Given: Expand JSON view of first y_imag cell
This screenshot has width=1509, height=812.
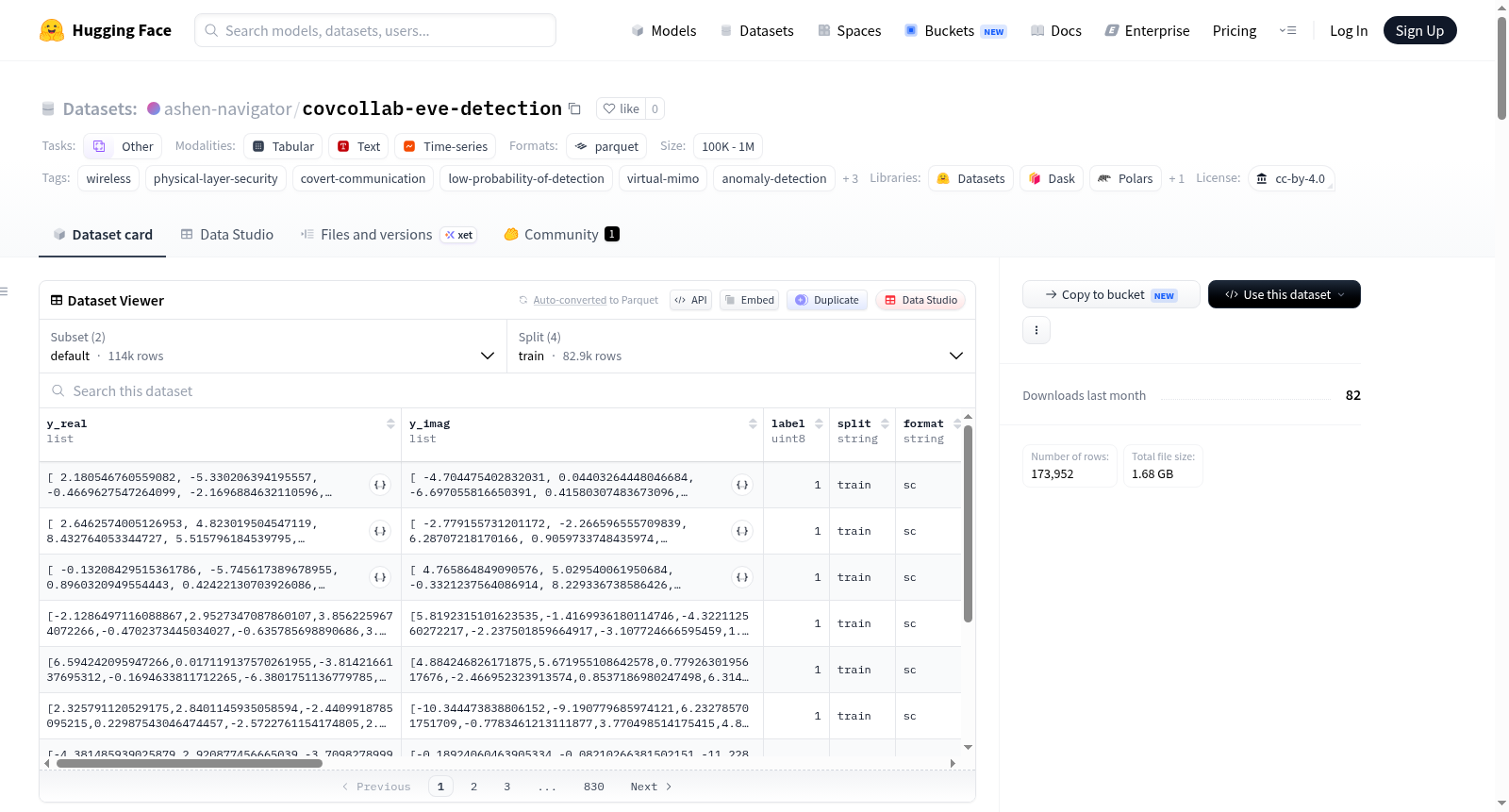Looking at the screenshot, I should 742,485.
